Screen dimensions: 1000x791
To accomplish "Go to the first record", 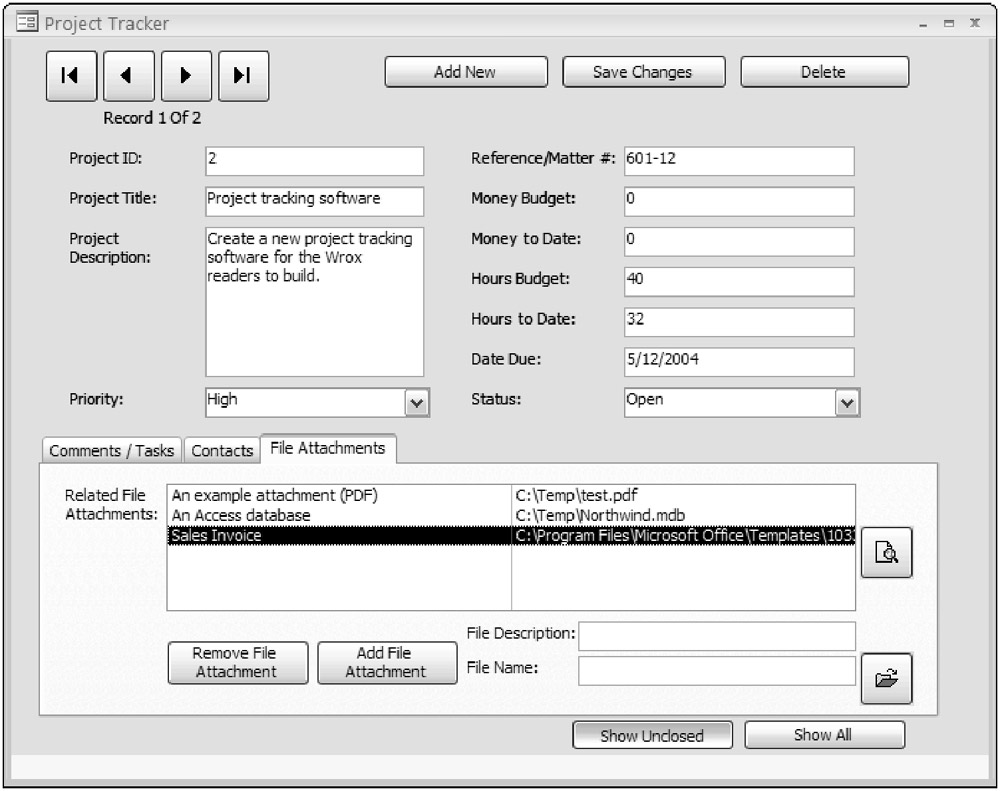I will [x=70, y=75].
